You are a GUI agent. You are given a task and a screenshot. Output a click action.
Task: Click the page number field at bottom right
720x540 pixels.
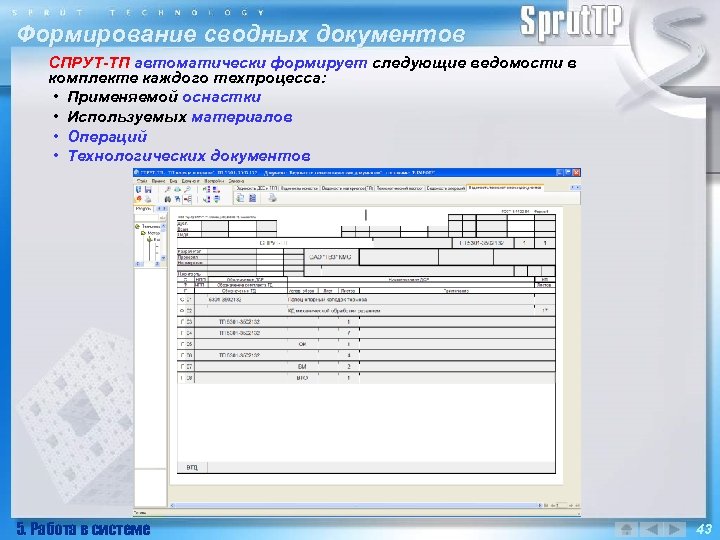tap(560, 505)
